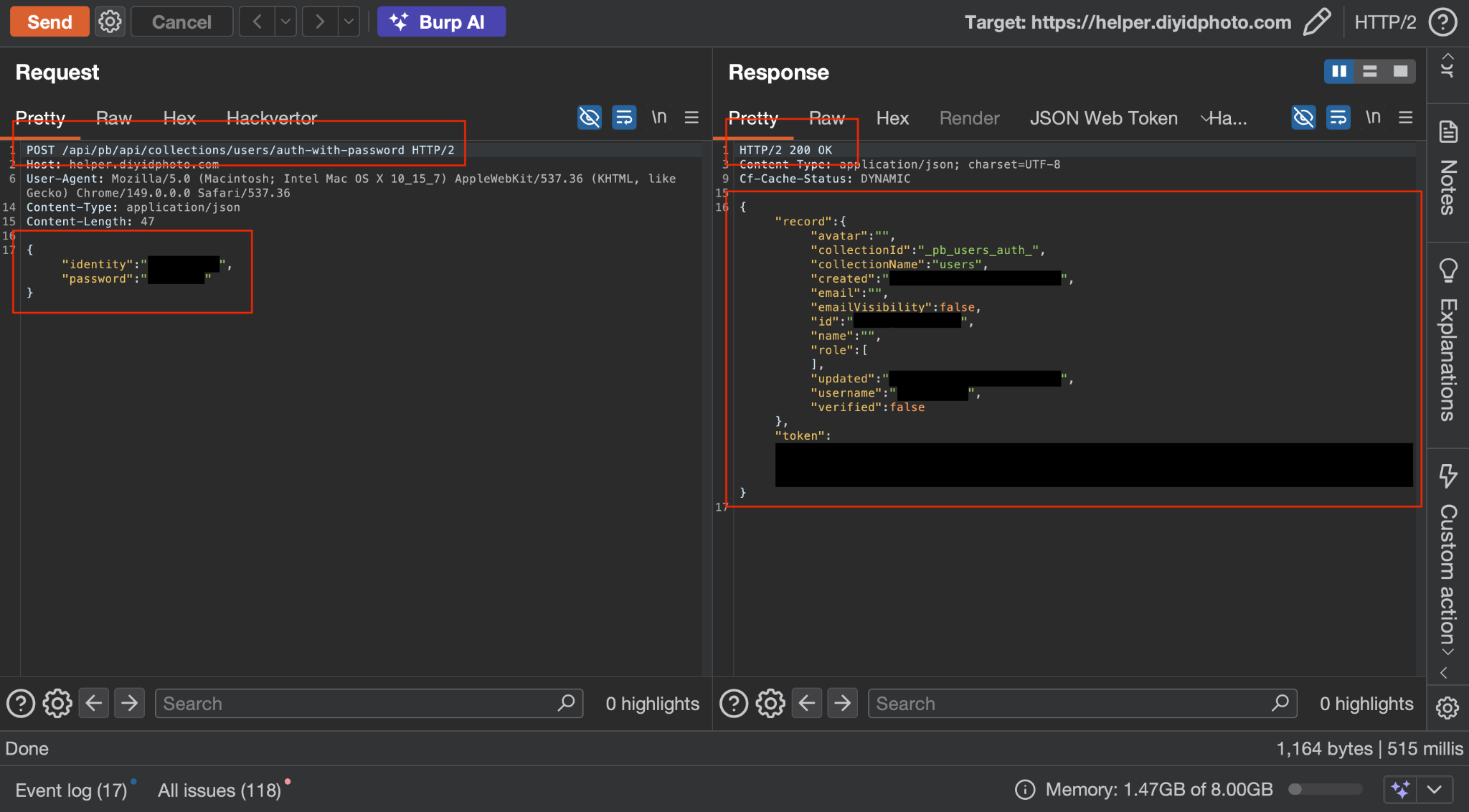Click the memory usage bar
The width and height of the screenshot is (1469, 812).
1326,790
